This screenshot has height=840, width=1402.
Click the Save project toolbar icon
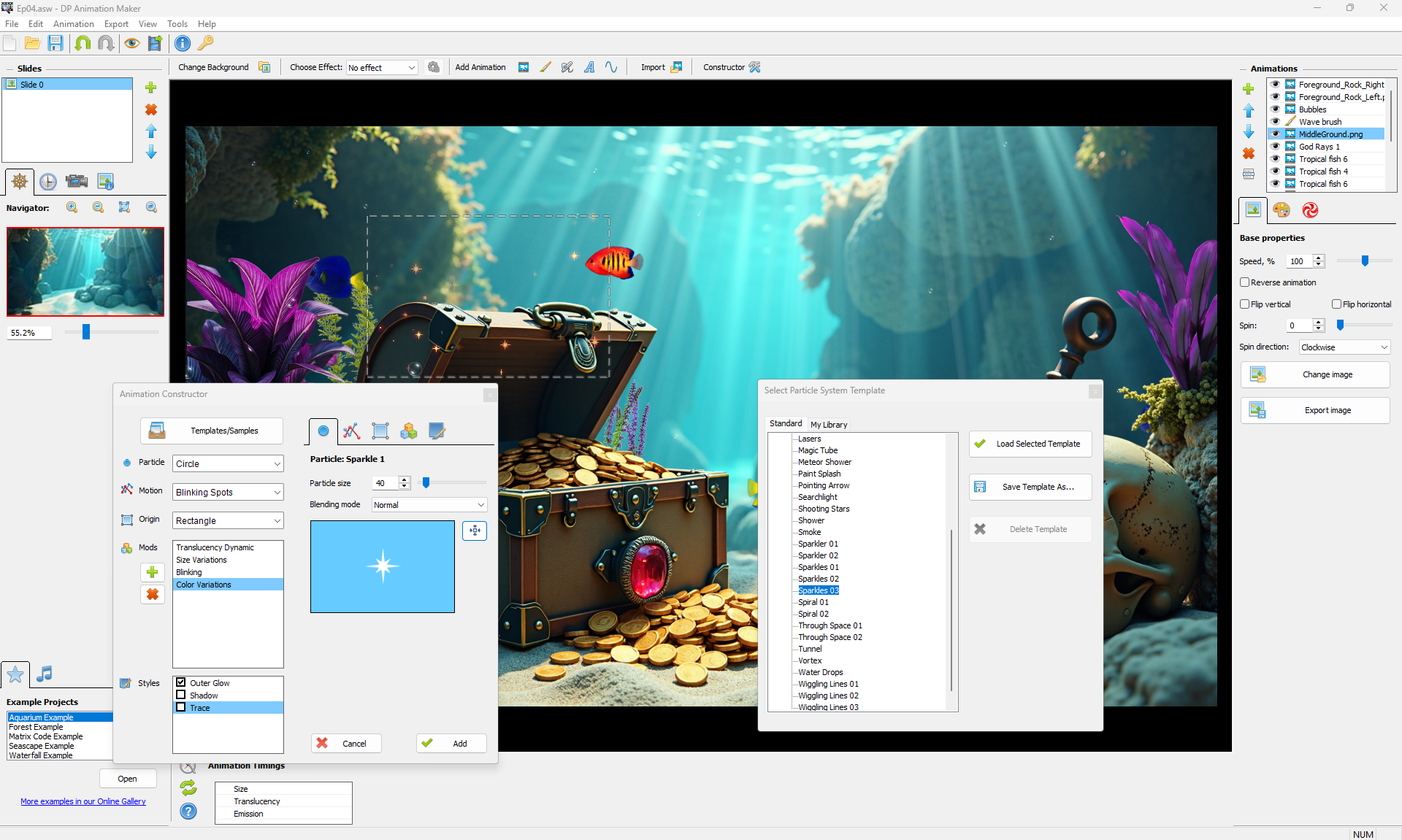pyautogui.click(x=55, y=44)
